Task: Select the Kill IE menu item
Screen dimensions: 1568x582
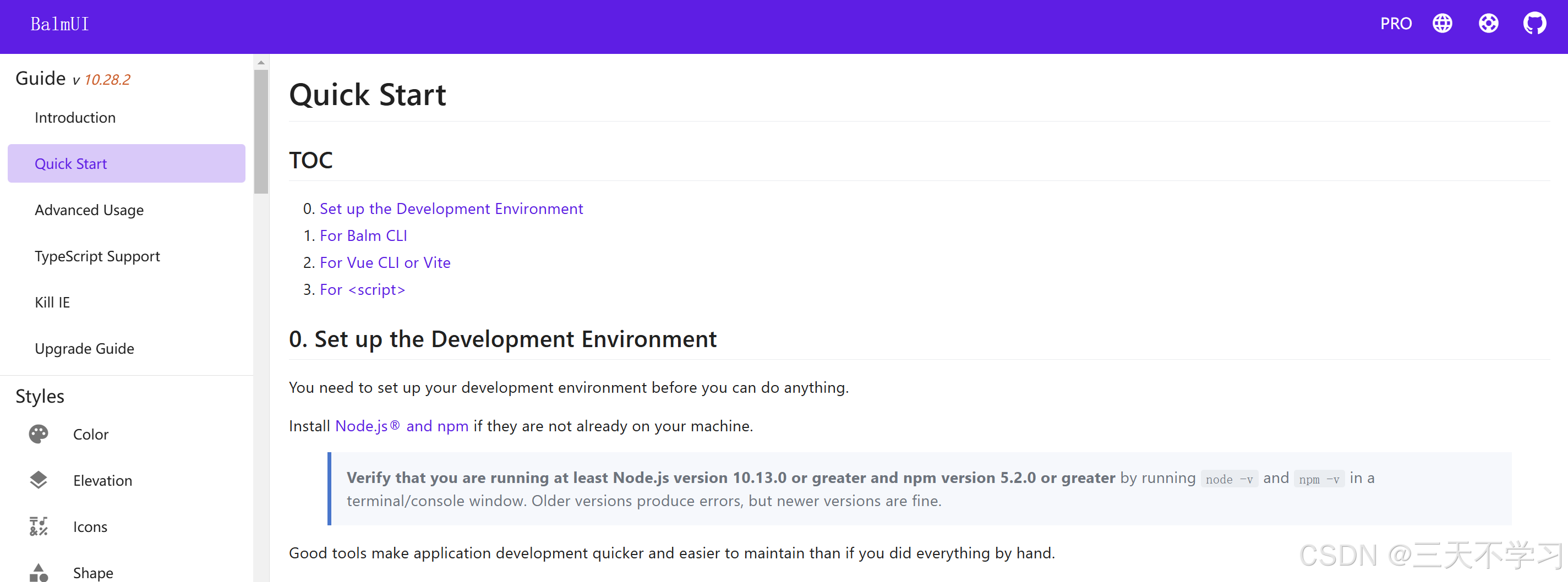Action: click(x=52, y=303)
